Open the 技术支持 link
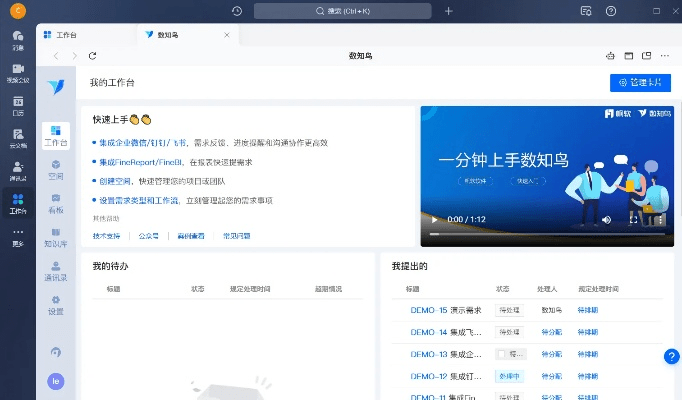 coord(106,236)
